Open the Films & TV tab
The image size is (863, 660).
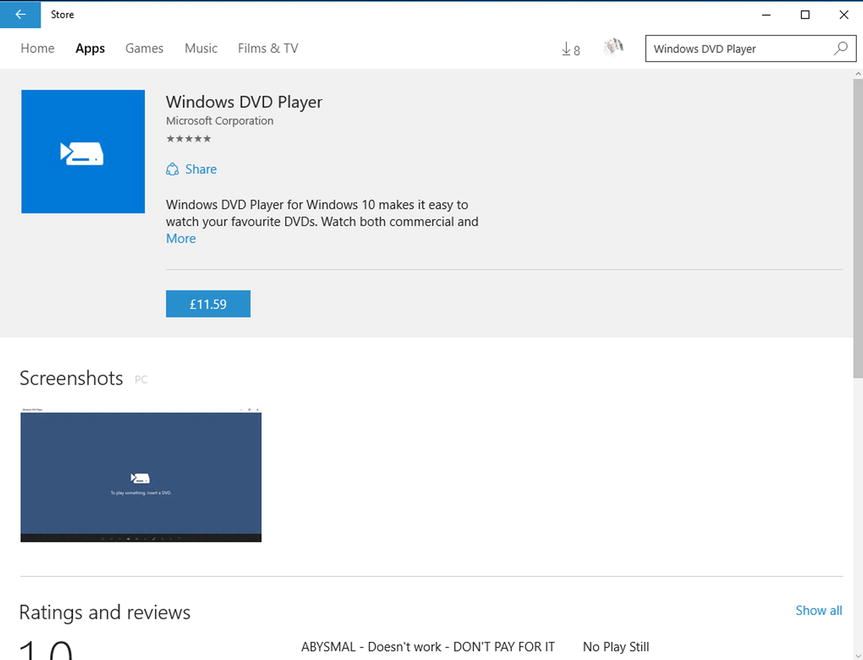268,48
